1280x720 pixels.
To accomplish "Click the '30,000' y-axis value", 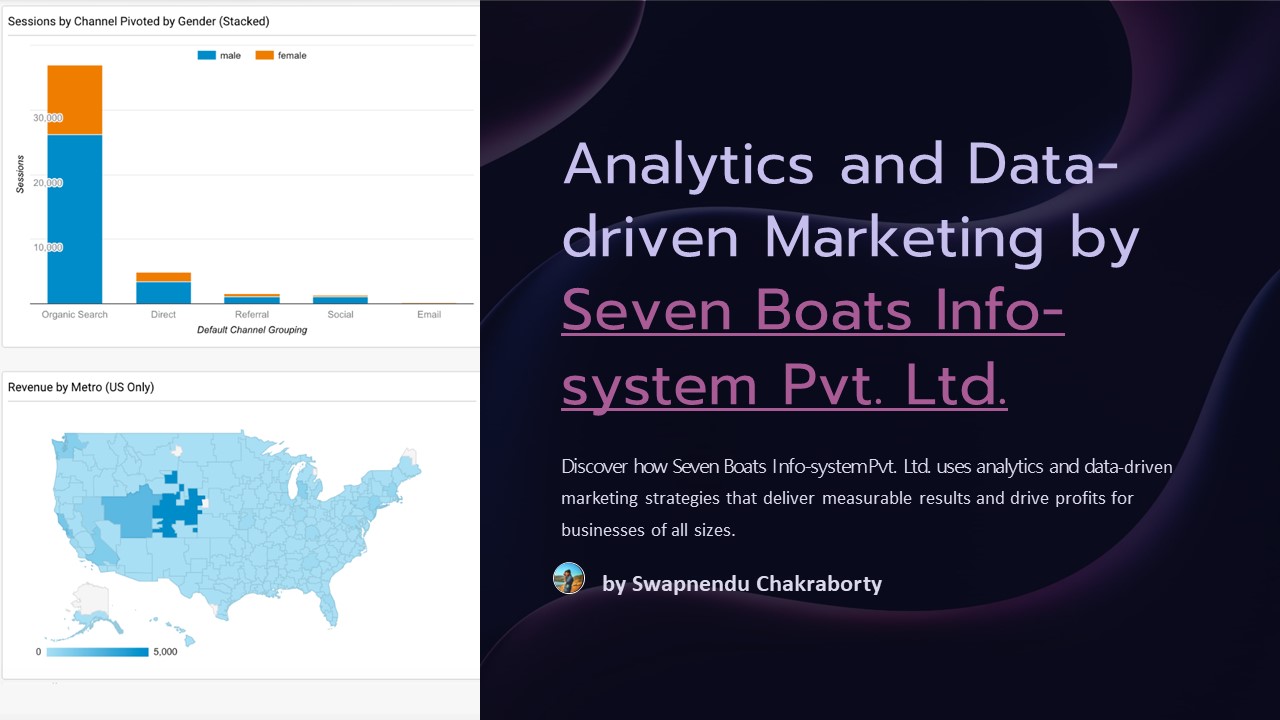I will click(47, 118).
